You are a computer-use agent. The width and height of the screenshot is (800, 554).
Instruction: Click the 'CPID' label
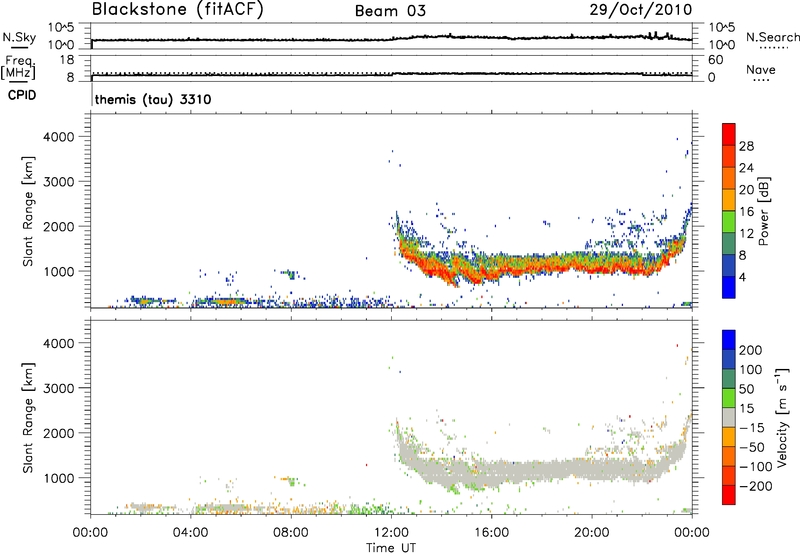(x=22, y=95)
